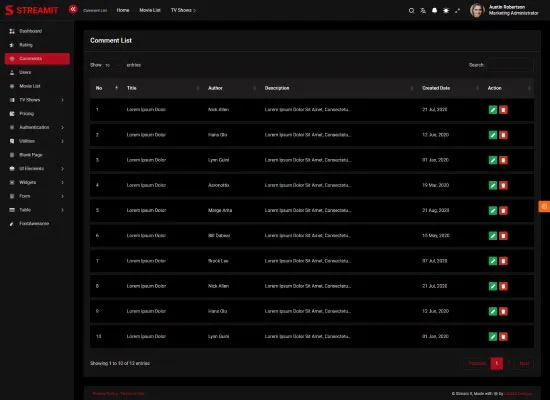Viewport: 550px width, 400px height.
Task: Select pagination page 1
Action: pos(497,364)
